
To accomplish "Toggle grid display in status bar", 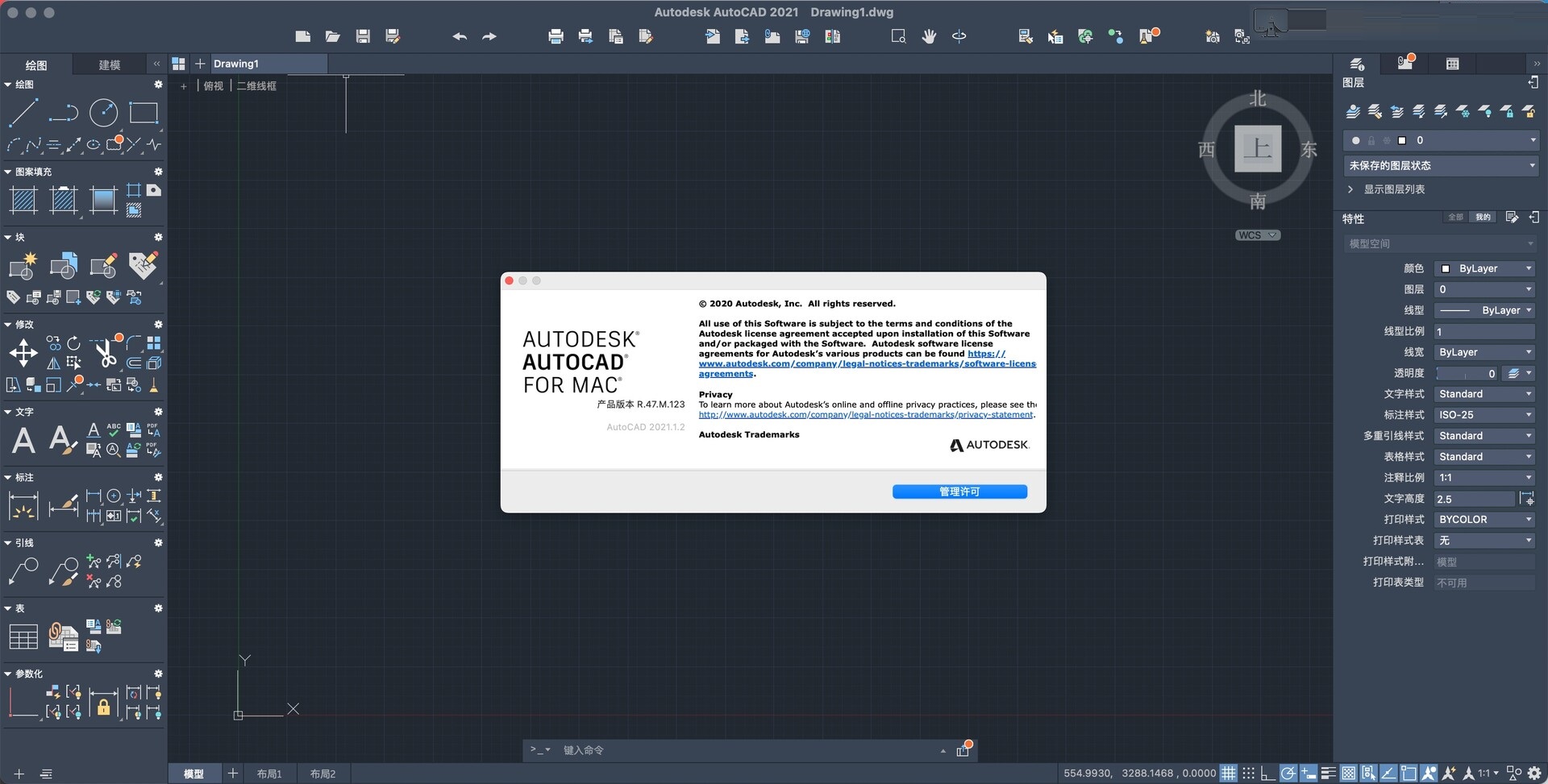I will 1228,774.
